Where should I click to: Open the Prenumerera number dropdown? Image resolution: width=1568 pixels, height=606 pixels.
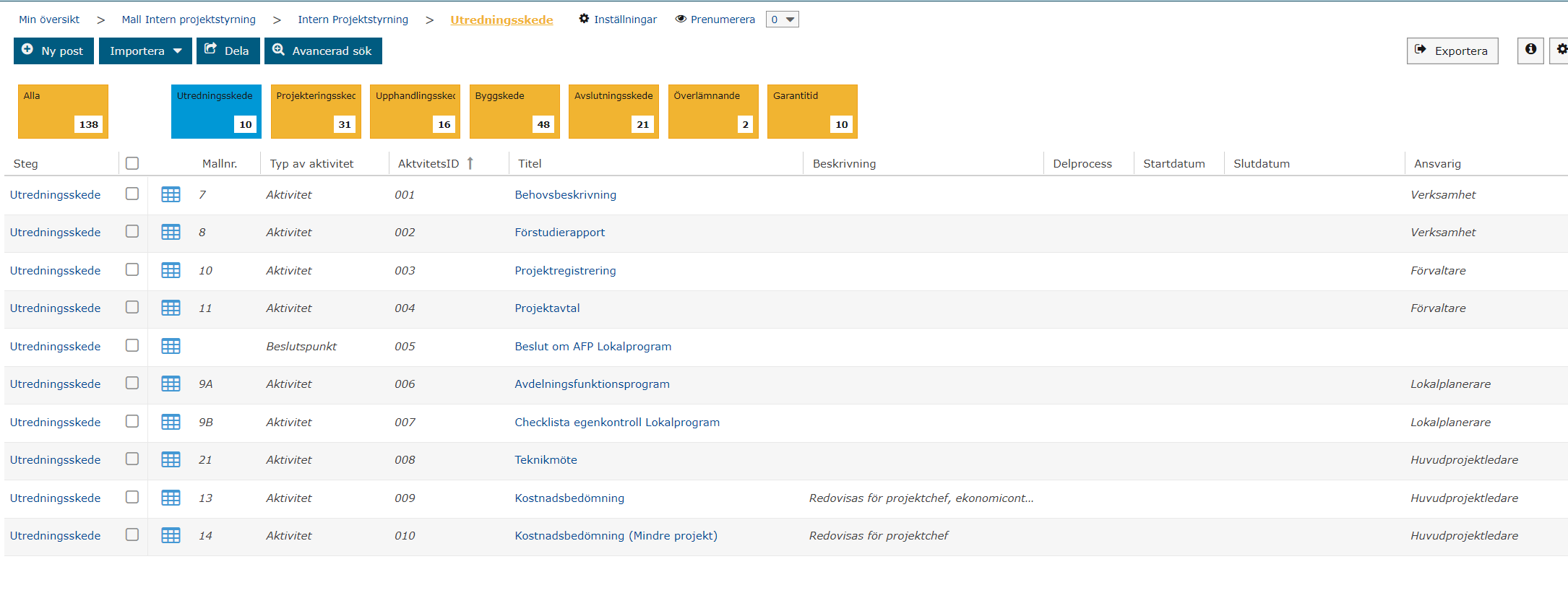click(x=782, y=20)
